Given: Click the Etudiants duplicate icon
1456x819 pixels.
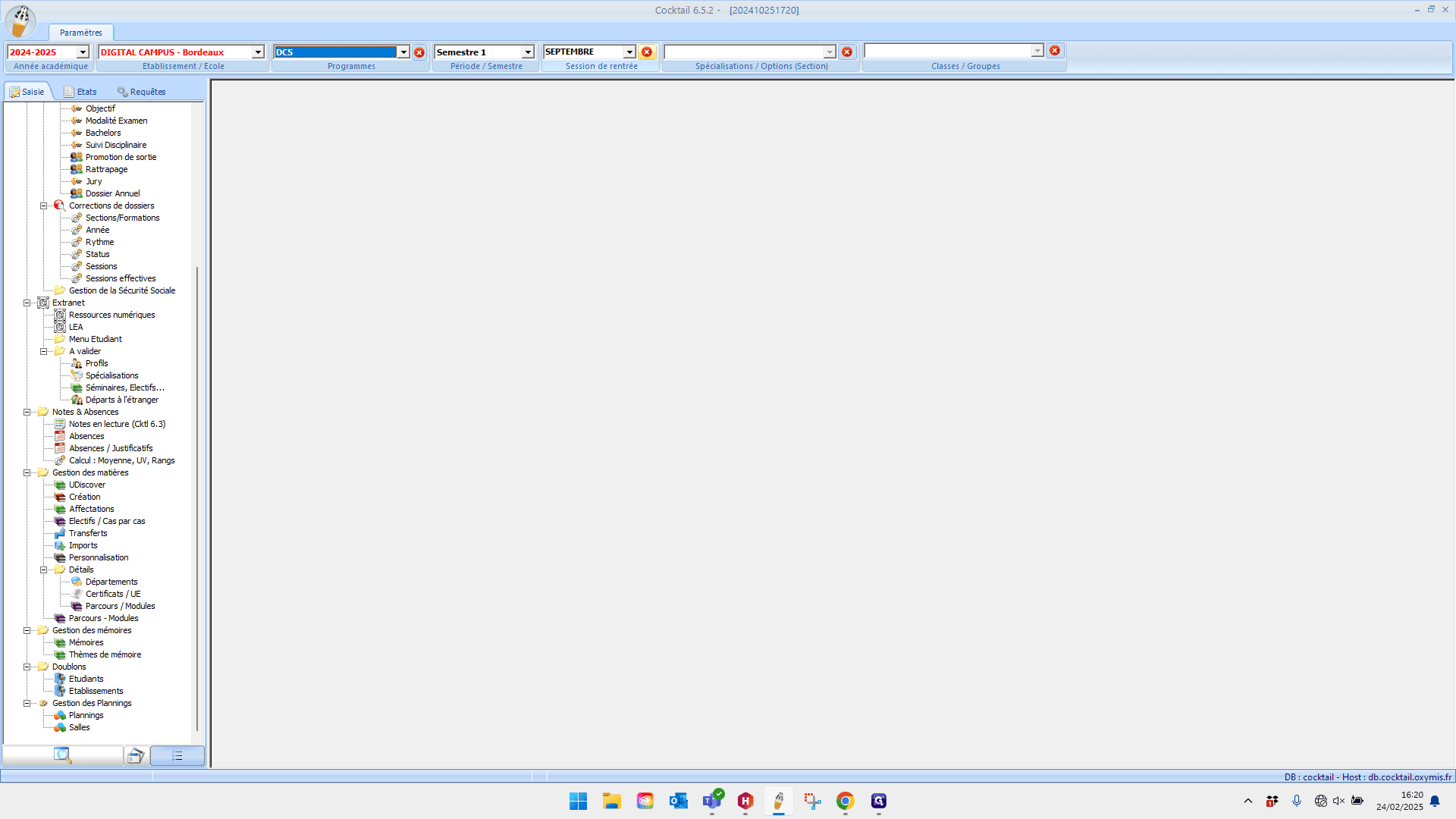Looking at the screenshot, I should [60, 679].
